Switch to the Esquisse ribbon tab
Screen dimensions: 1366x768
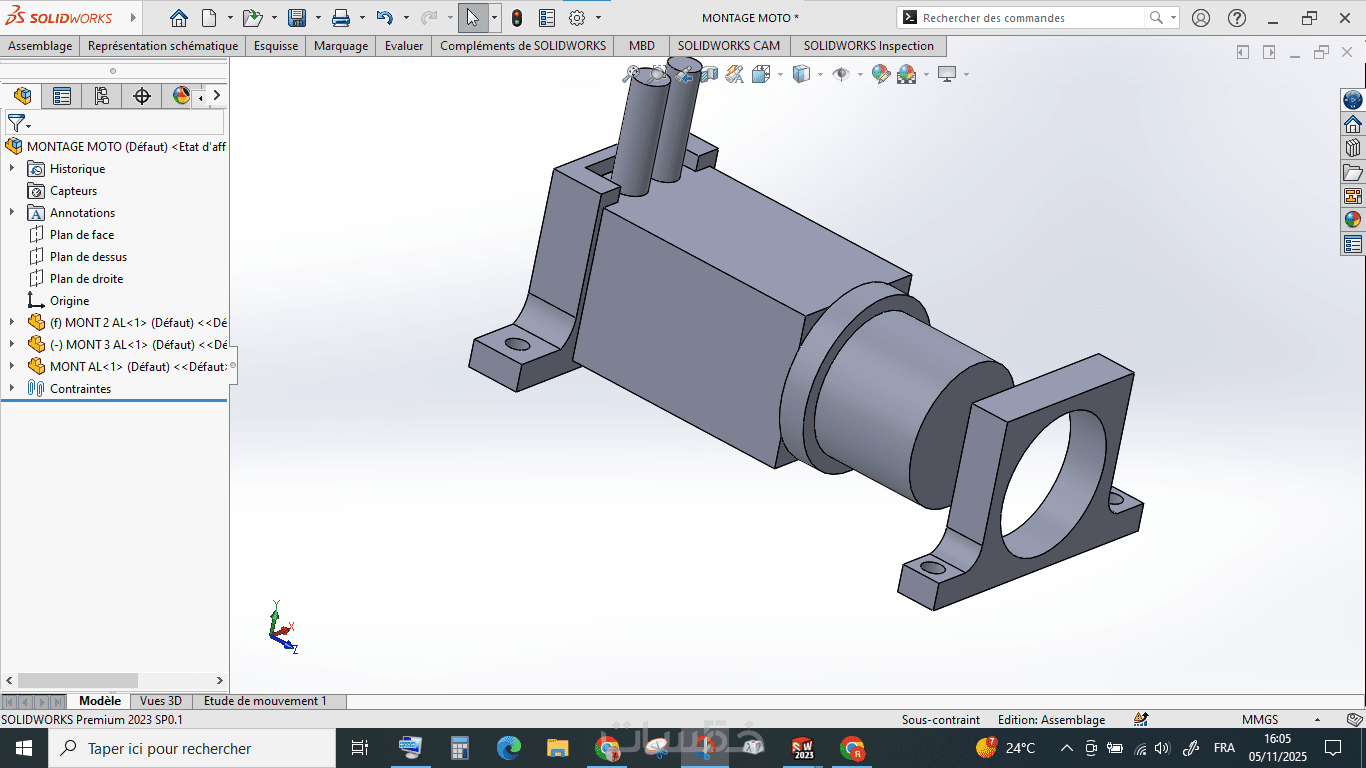276,46
